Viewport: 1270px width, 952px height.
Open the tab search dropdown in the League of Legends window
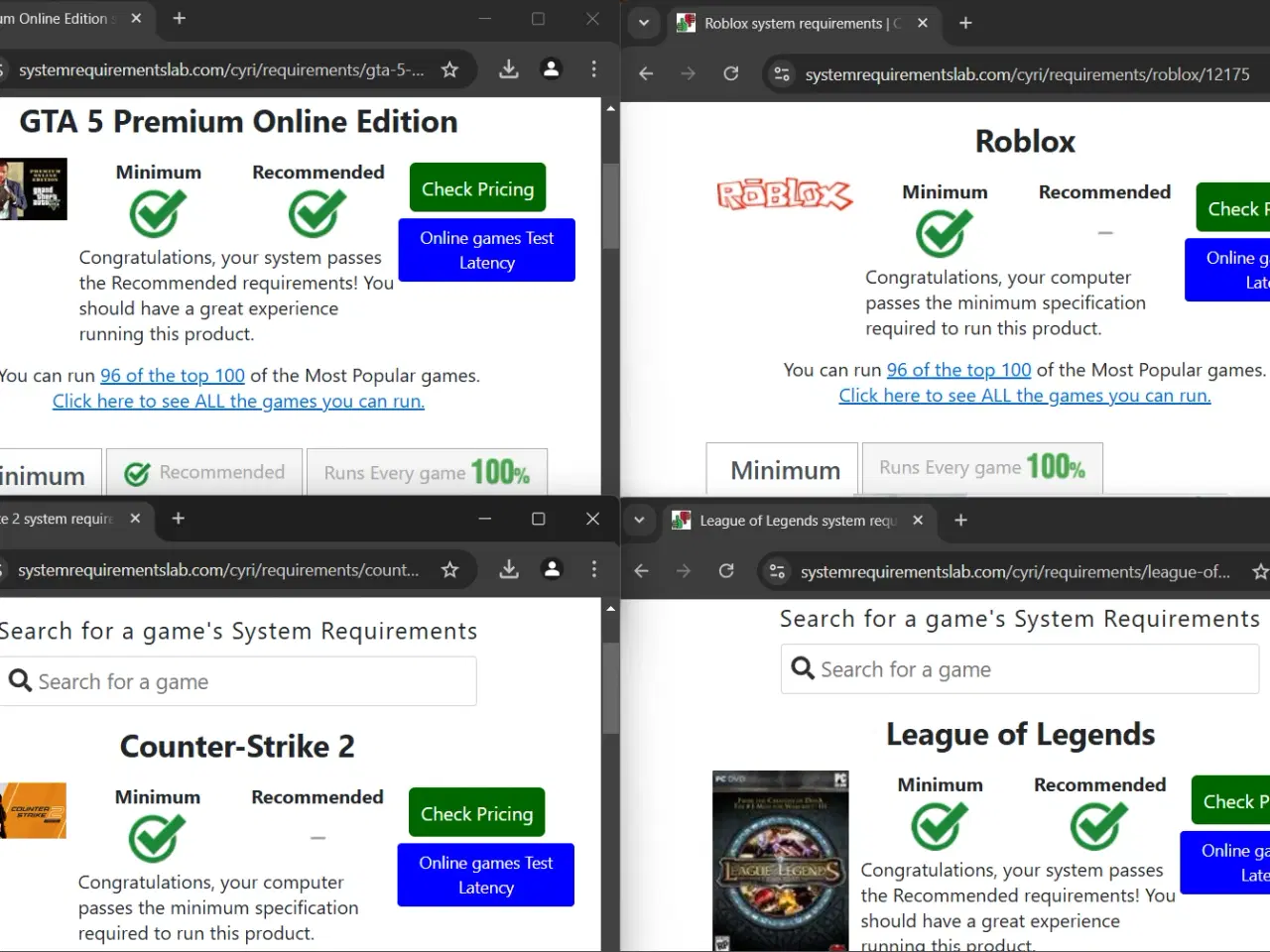pyautogui.click(x=640, y=520)
